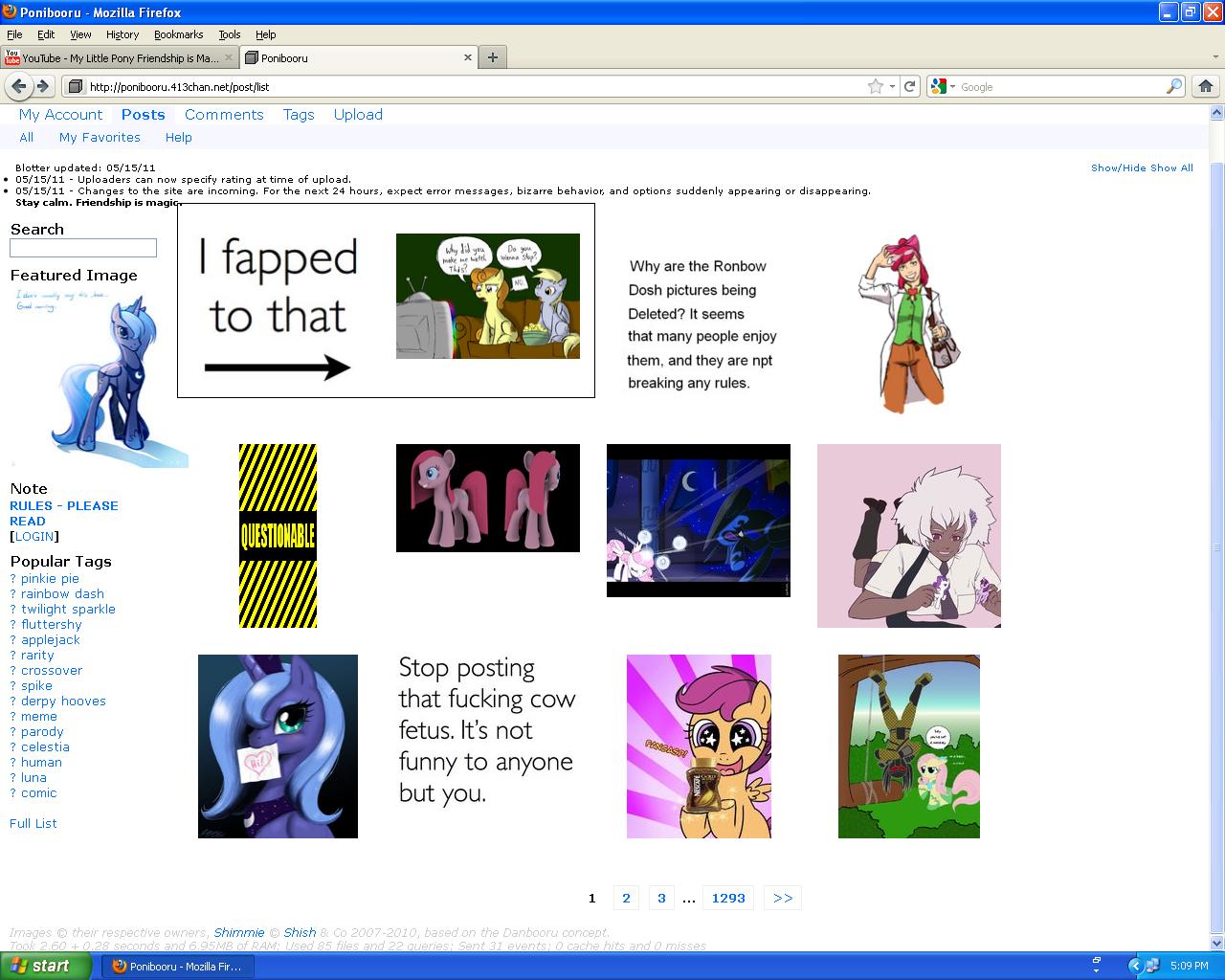Select the fluttershy tag
Image resolution: width=1225 pixels, height=980 pixels.
[x=52, y=625]
